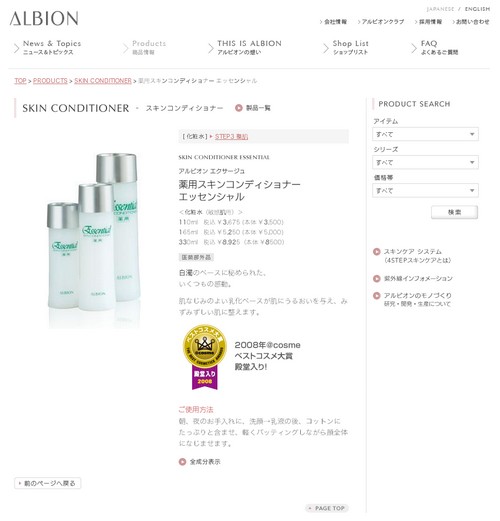Expand the シリーズ dropdown list
The width and height of the screenshot is (500, 521).
click(425, 162)
